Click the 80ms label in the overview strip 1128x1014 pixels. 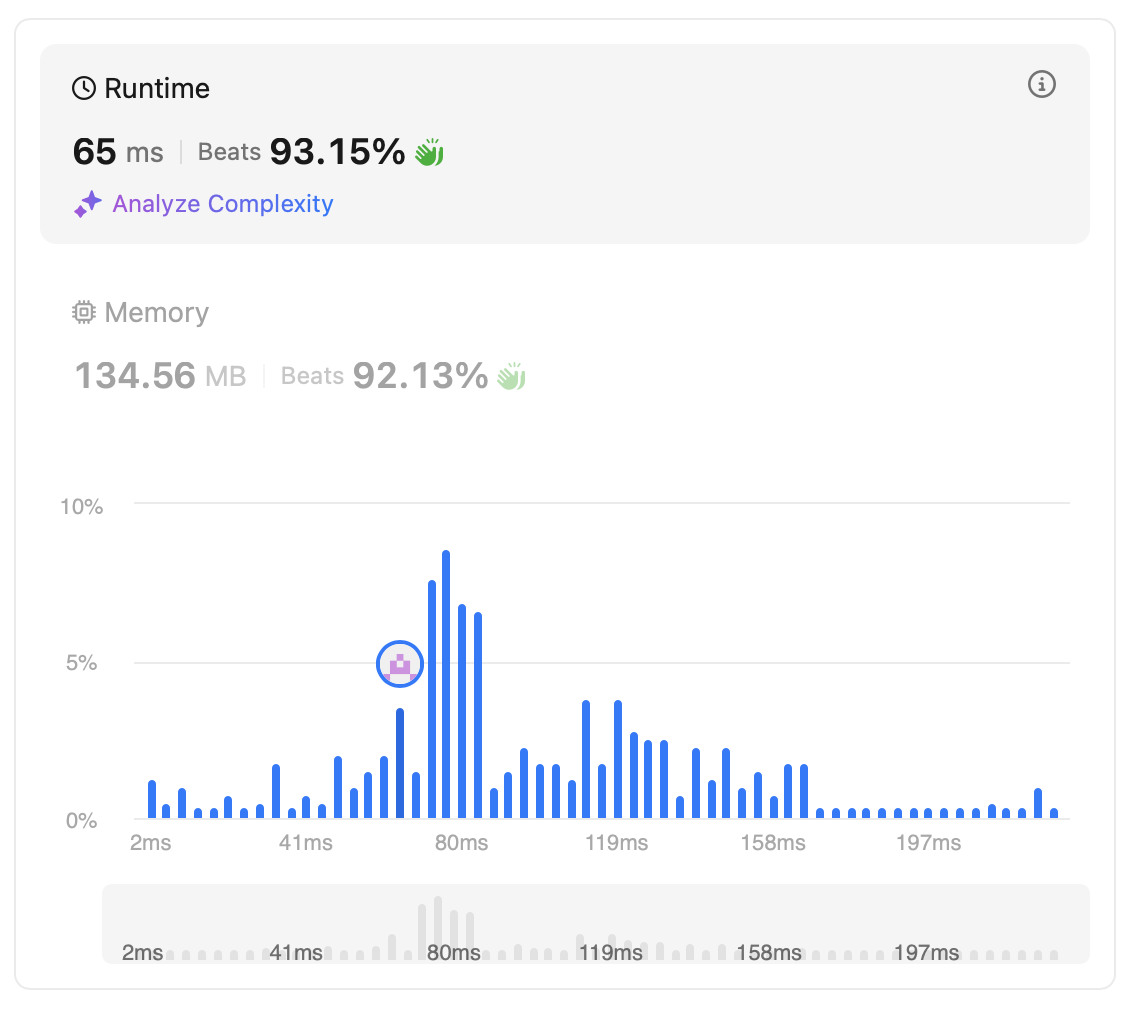pyautogui.click(x=454, y=952)
